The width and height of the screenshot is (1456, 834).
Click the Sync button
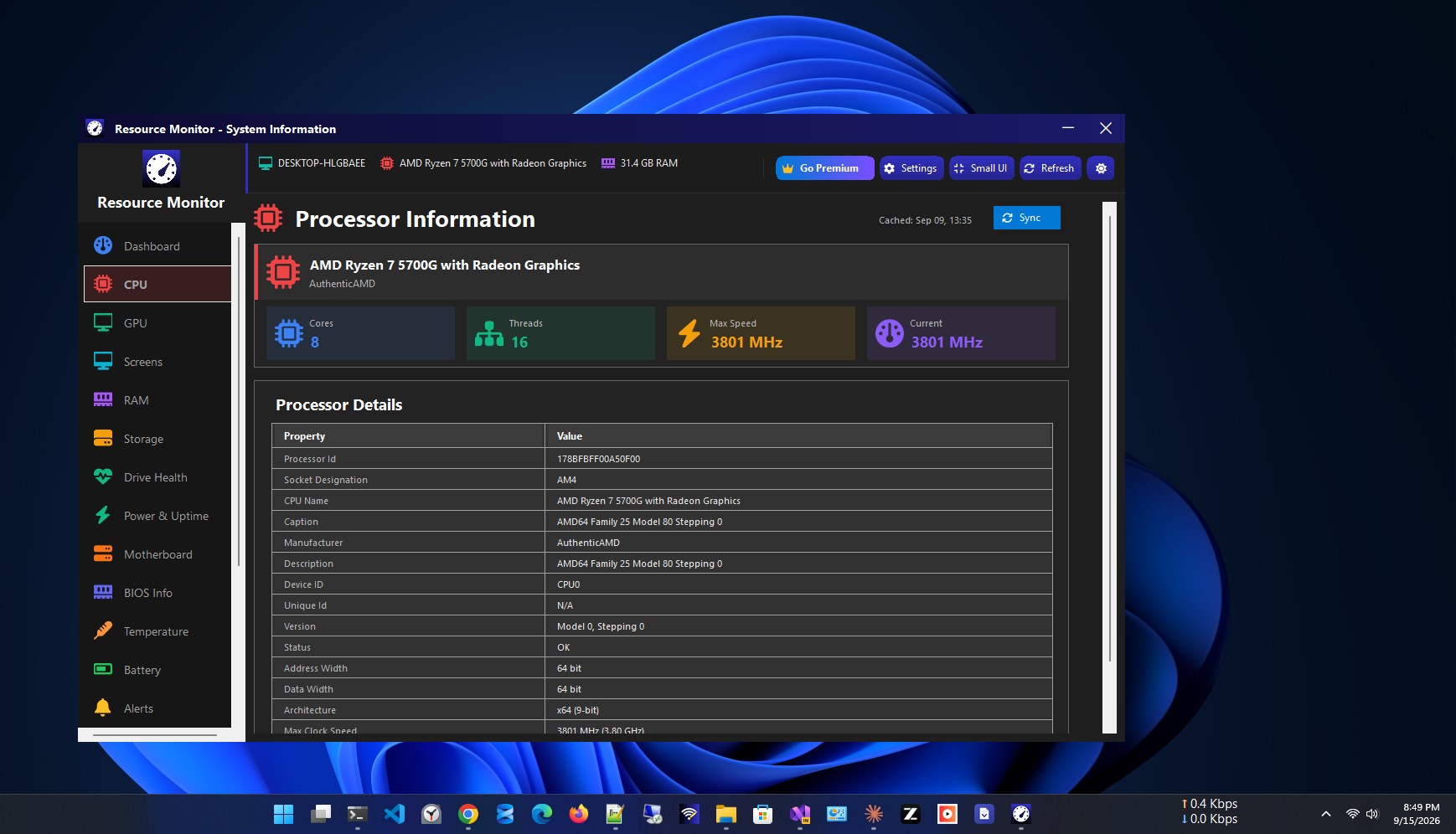[x=1026, y=218]
